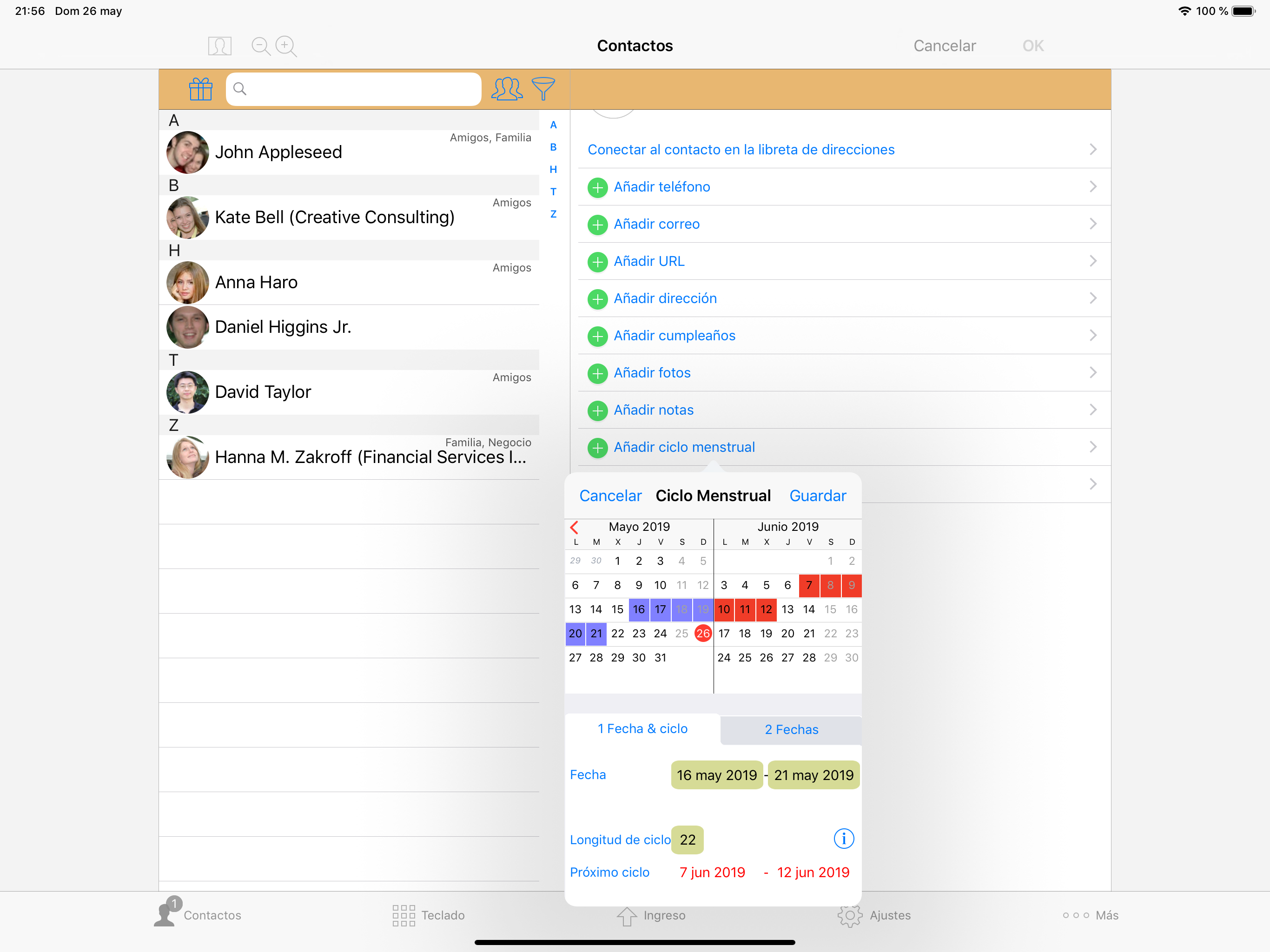Switch to the 2 Fechas tab

click(791, 729)
